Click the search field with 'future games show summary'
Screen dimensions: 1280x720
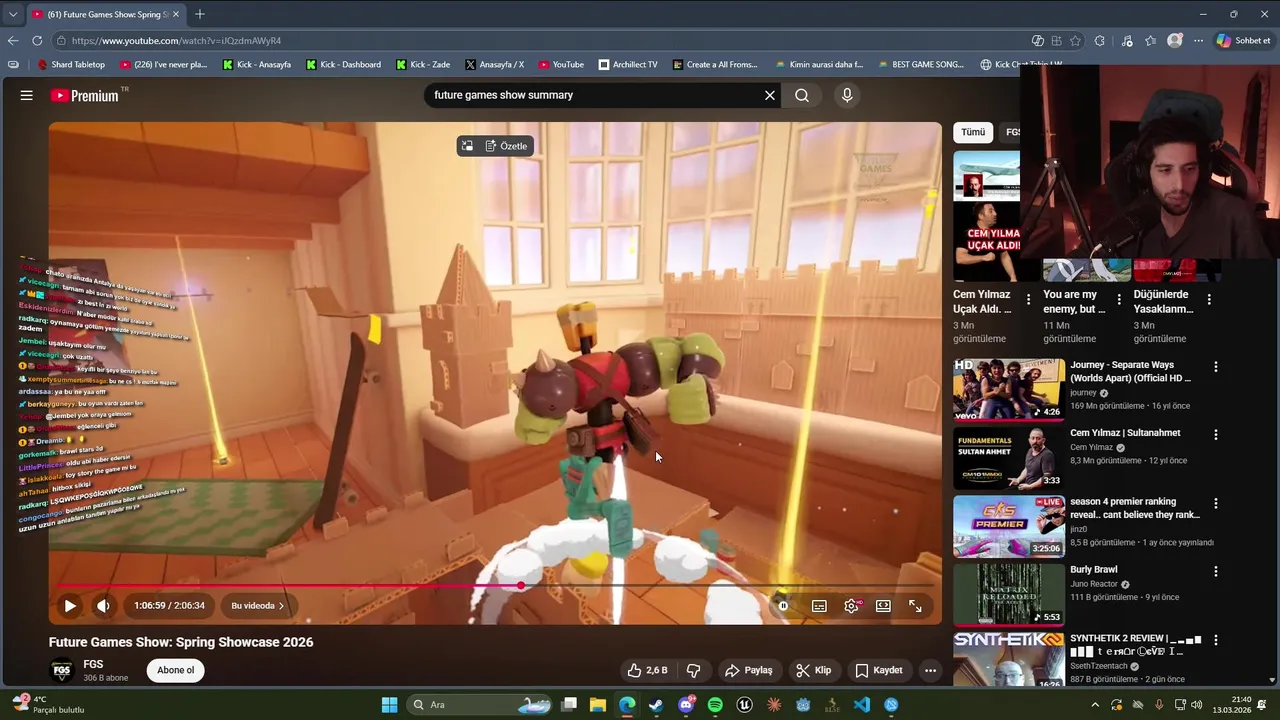pos(595,95)
